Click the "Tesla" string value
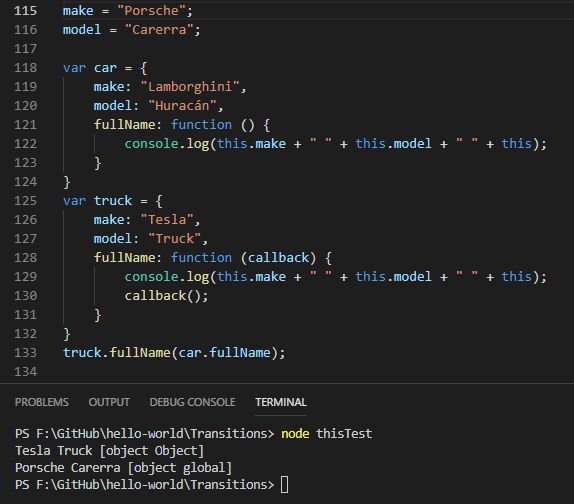 click(x=167, y=220)
